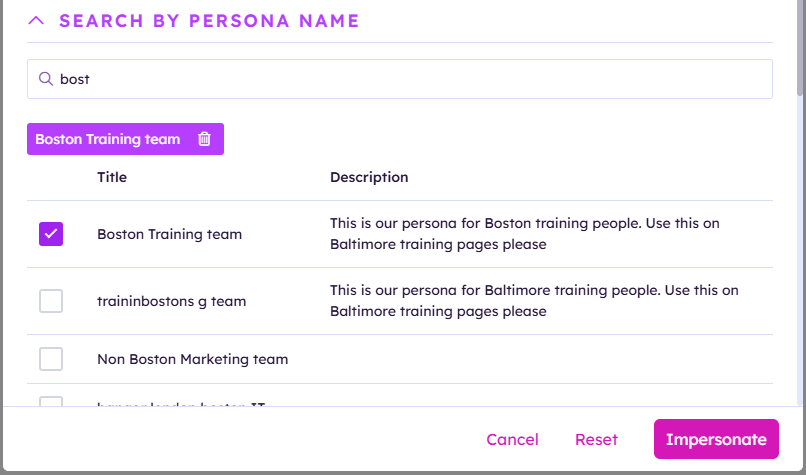Click the Title column header
The height and width of the screenshot is (475, 806).
[x=112, y=177]
